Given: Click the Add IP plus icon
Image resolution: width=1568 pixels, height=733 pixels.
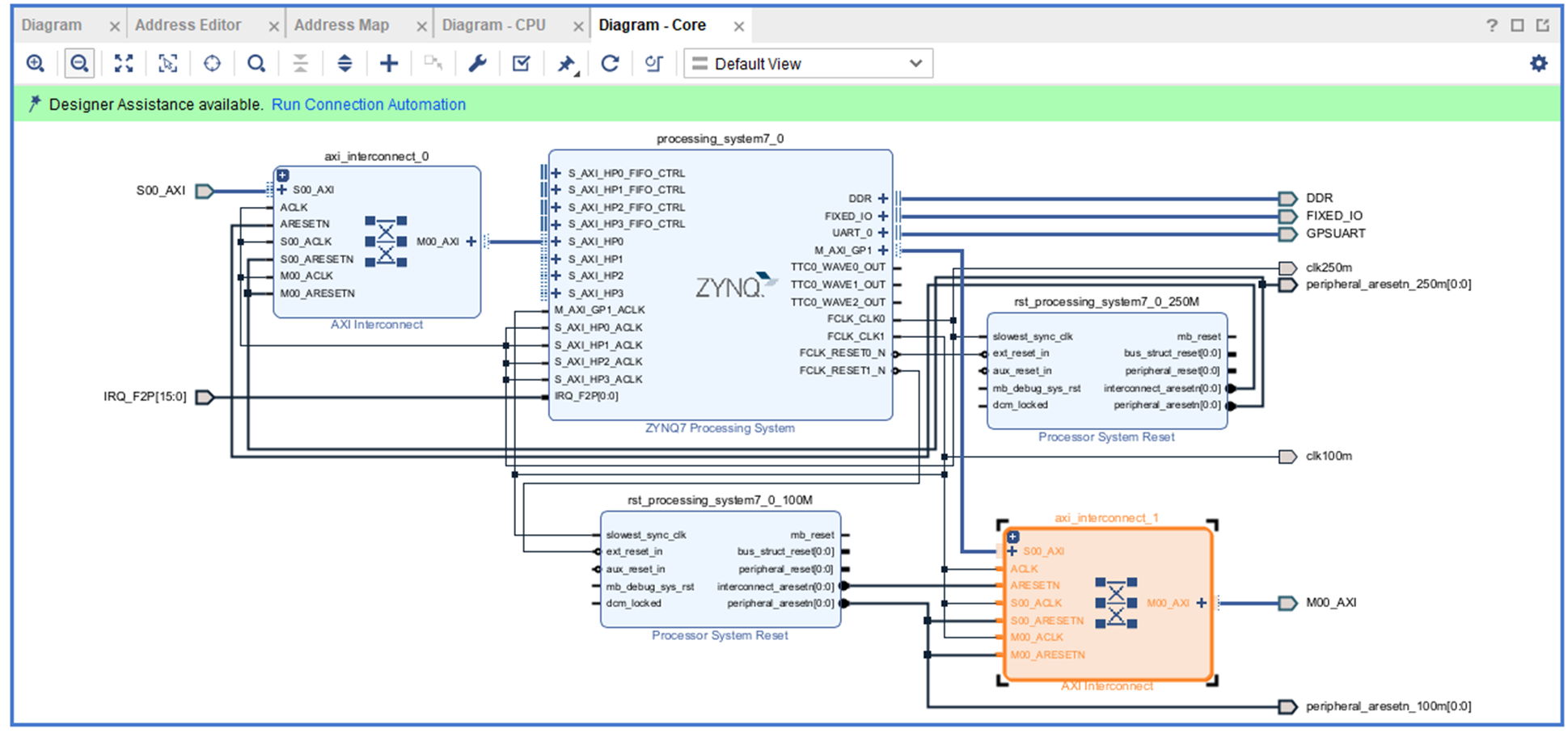Looking at the screenshot, I should tap(389, 64).
